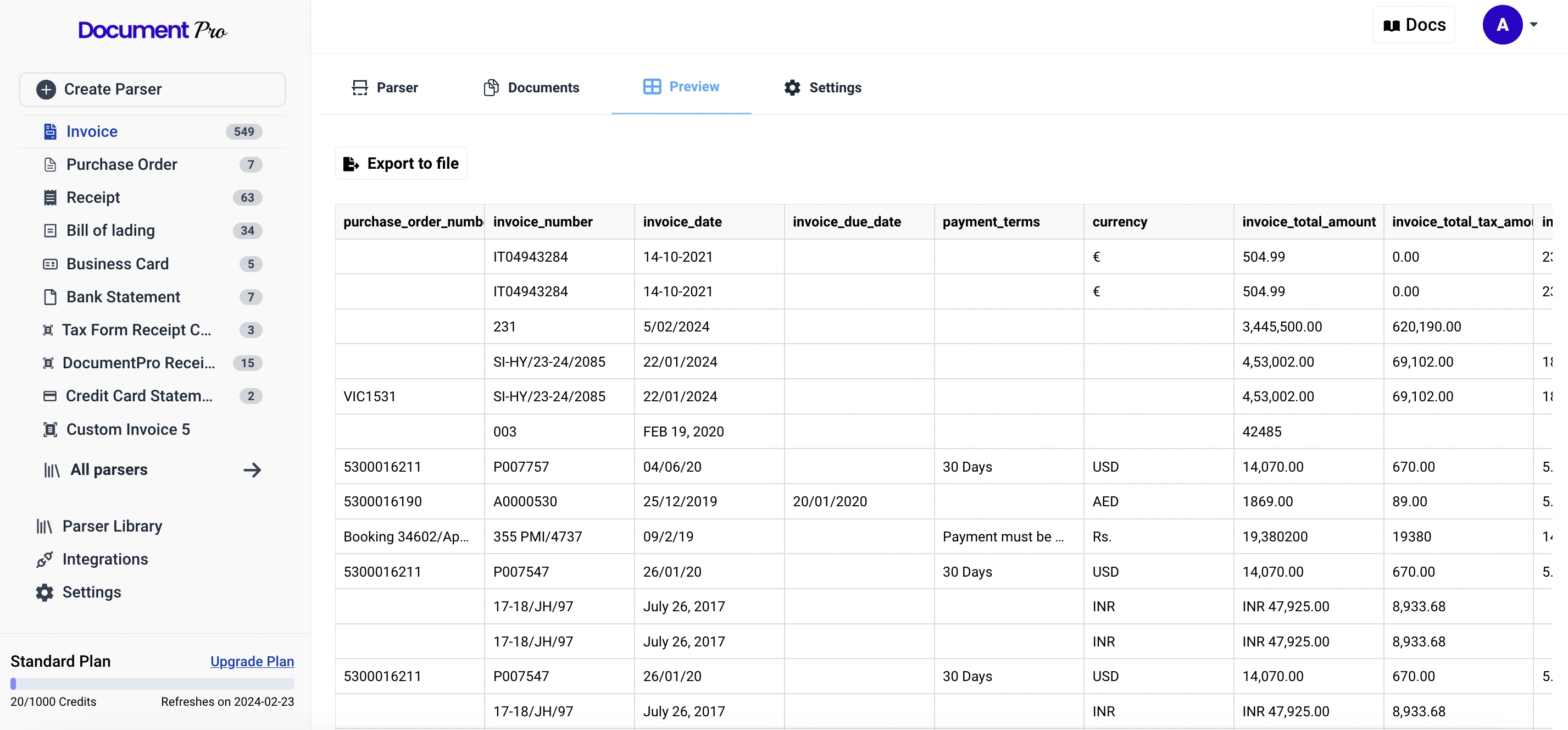The image size is (1568, 730).
Task: Open the Bank Statement parser
Action: point(152,297)
